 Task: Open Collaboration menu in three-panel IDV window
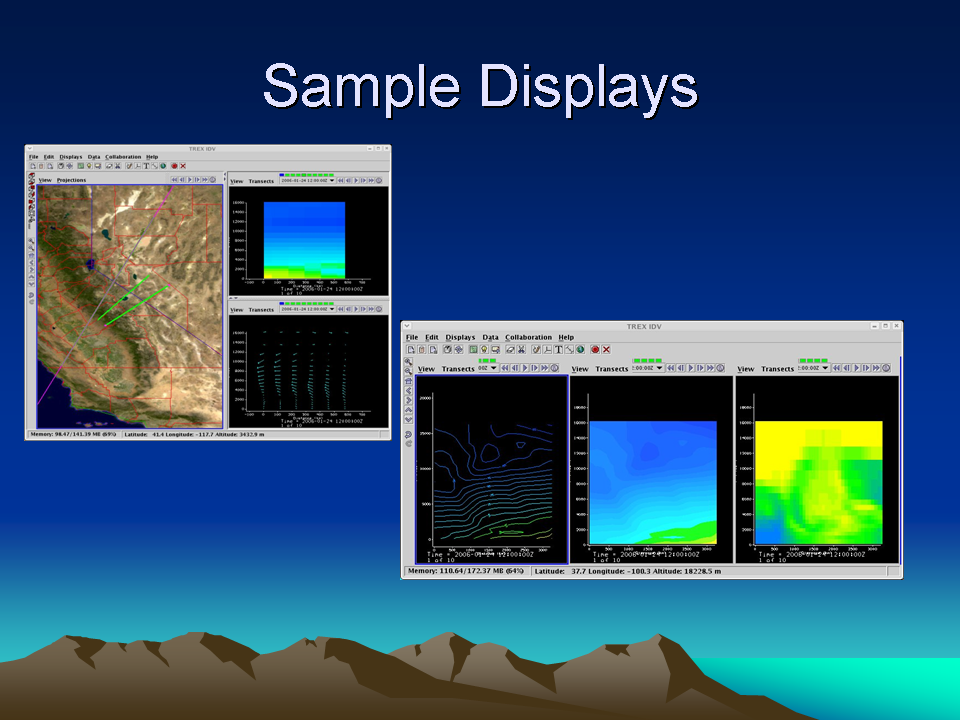click(528, 337)
